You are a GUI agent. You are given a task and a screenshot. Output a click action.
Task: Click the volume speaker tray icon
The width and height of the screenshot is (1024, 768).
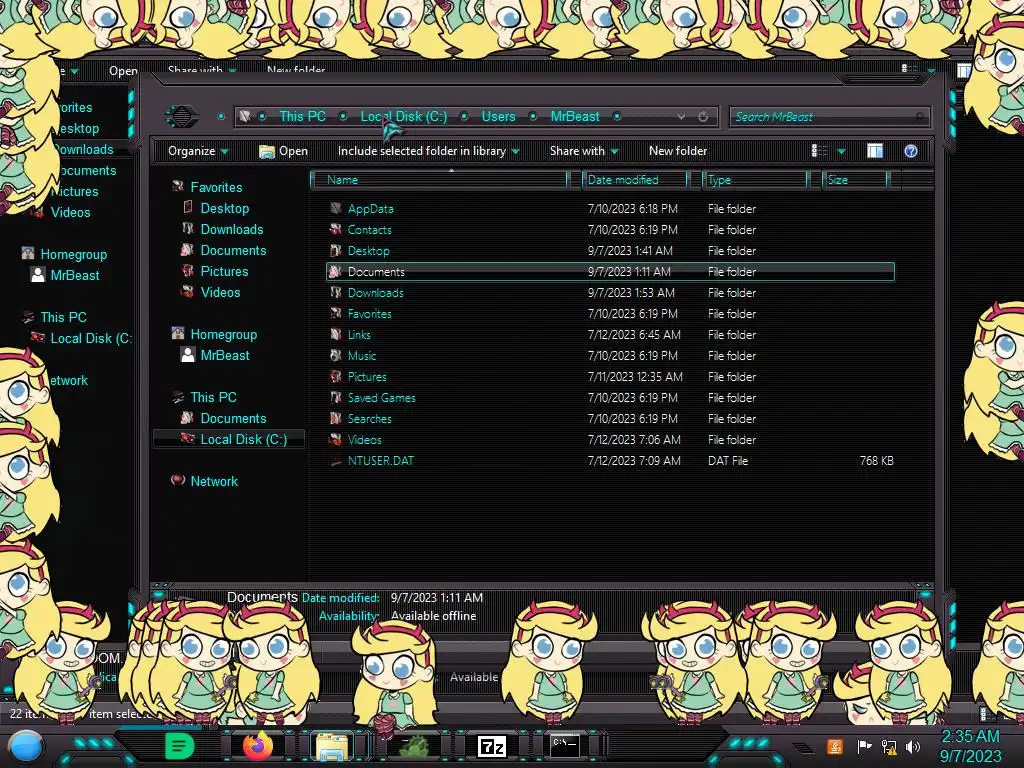pyautogui.click(x=912, y=746)
